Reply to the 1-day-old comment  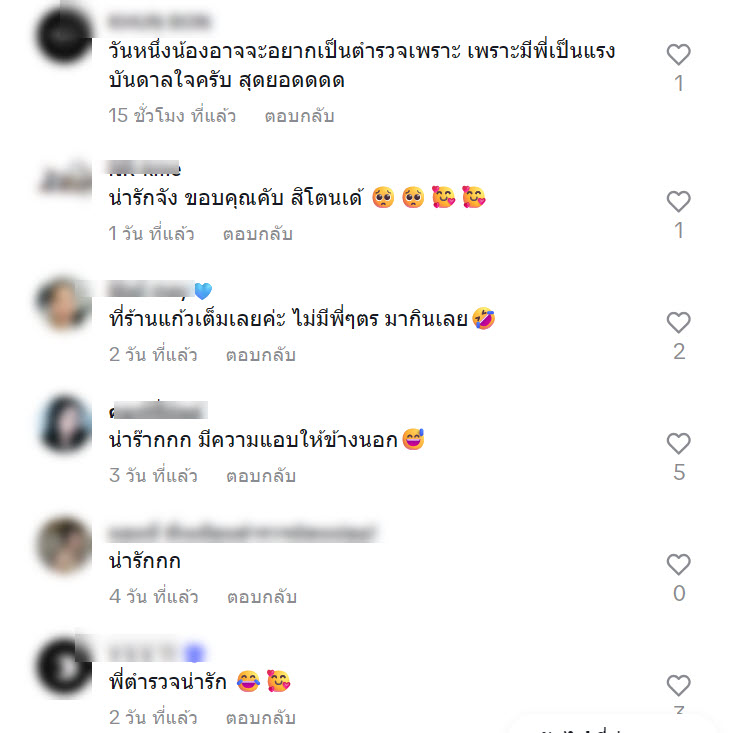click(x=258, y=234)
